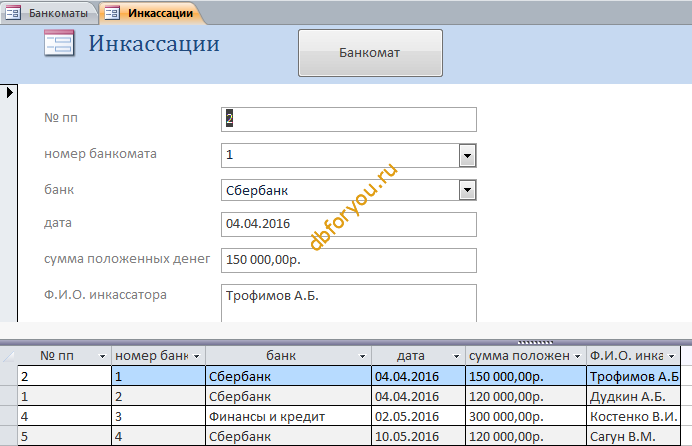Click cell 300 000,00р.
This screenshot has width=692, height=446.
[526, 416]
